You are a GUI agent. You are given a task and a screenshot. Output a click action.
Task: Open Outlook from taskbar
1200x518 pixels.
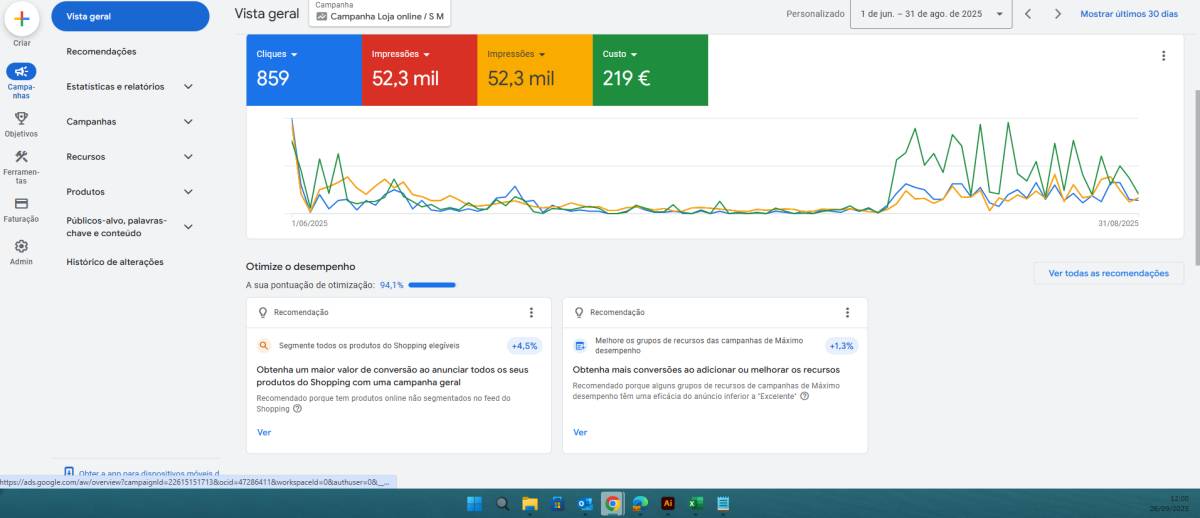585,504
